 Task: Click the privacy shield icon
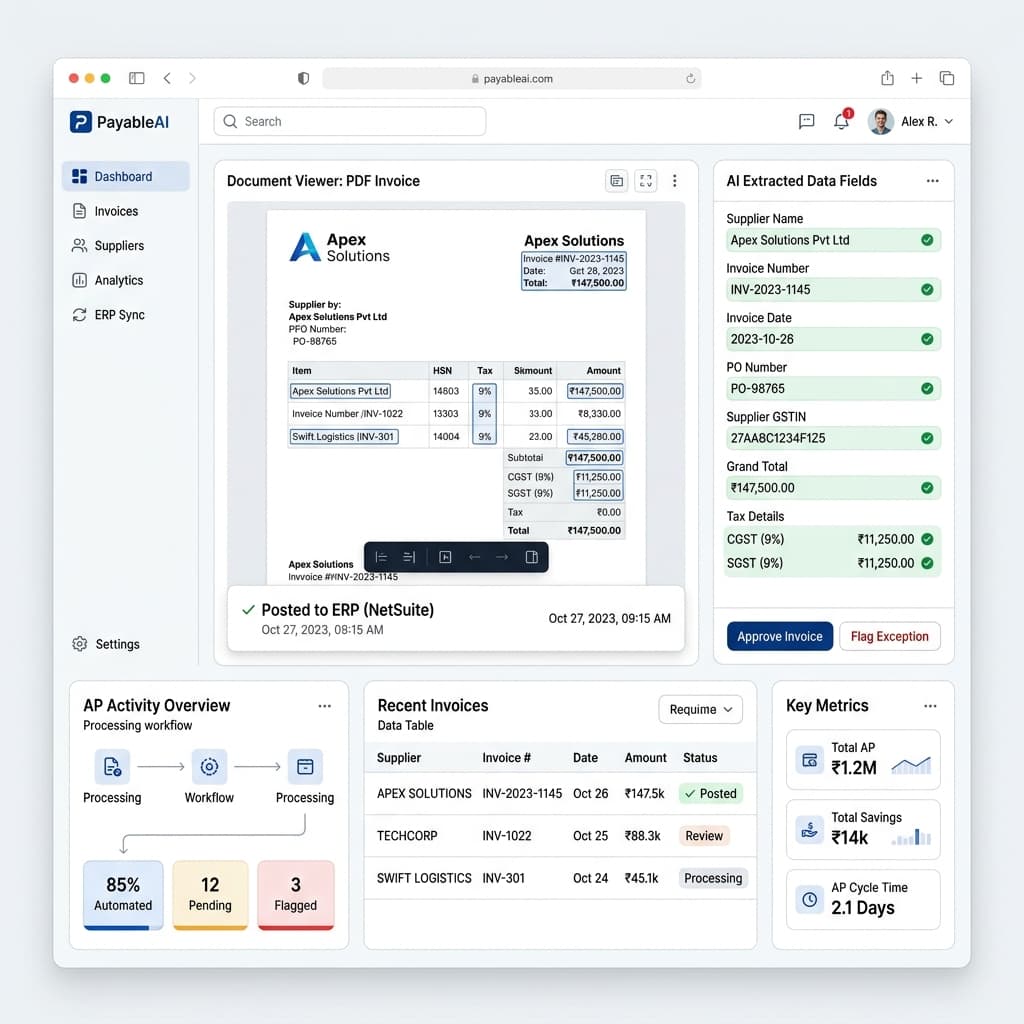303,78
